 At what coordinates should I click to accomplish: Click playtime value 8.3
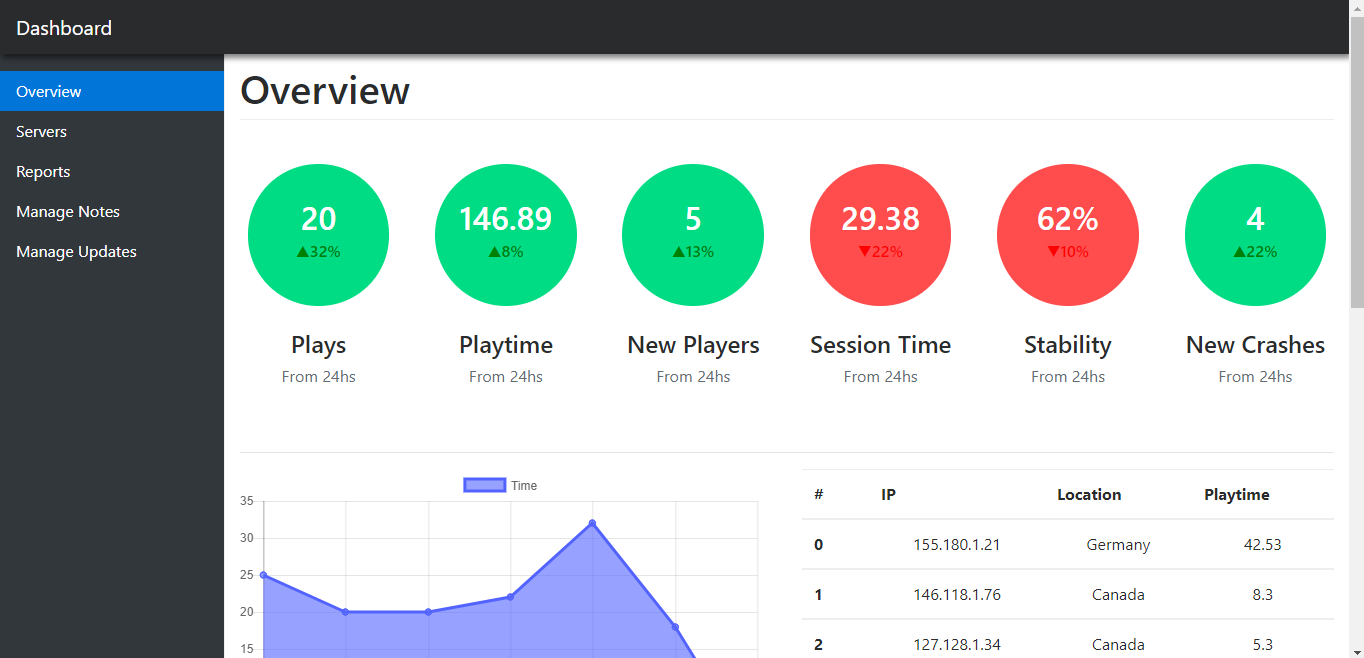(1262, 594)
